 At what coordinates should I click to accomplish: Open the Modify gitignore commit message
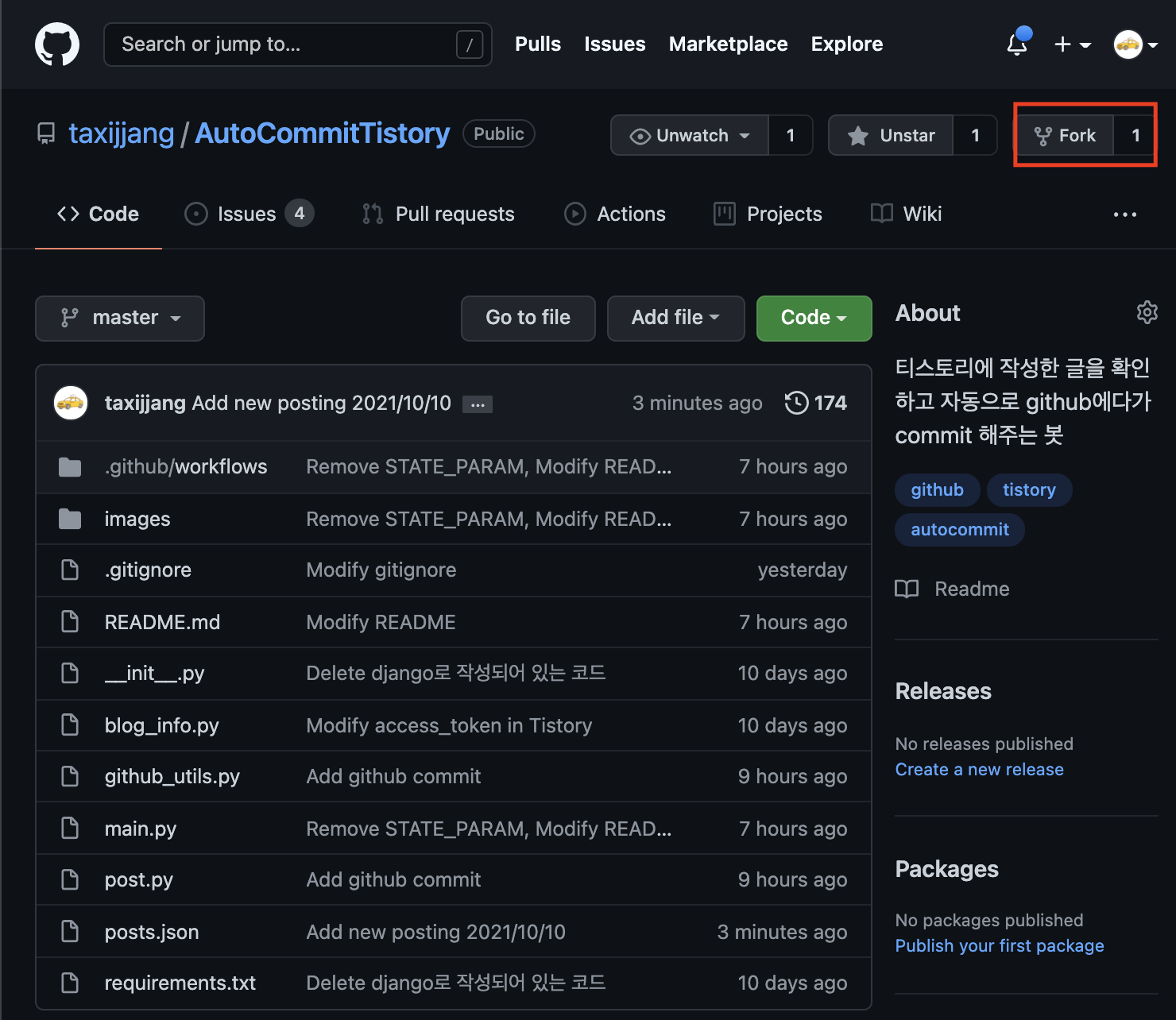pyautogui.click(x=381, y=570)
